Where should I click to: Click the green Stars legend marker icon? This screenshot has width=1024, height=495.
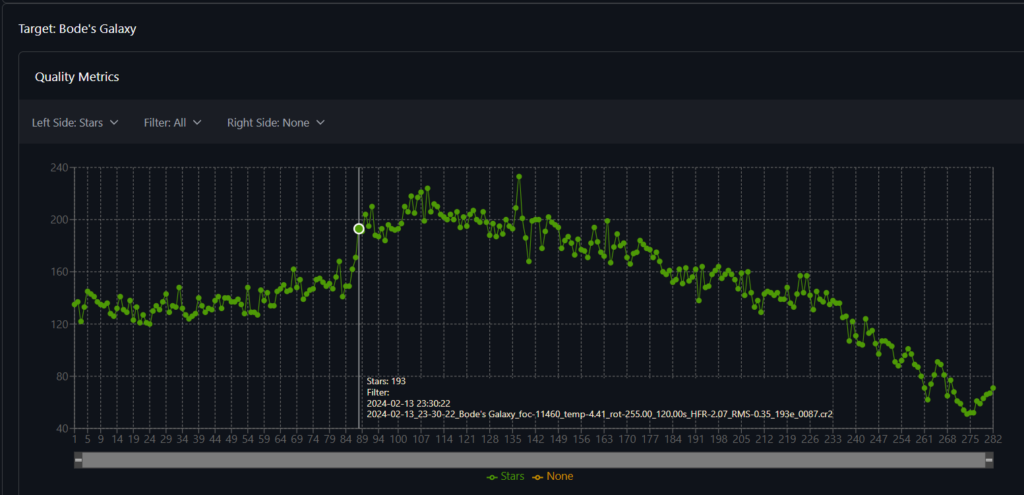coord(491,477)
